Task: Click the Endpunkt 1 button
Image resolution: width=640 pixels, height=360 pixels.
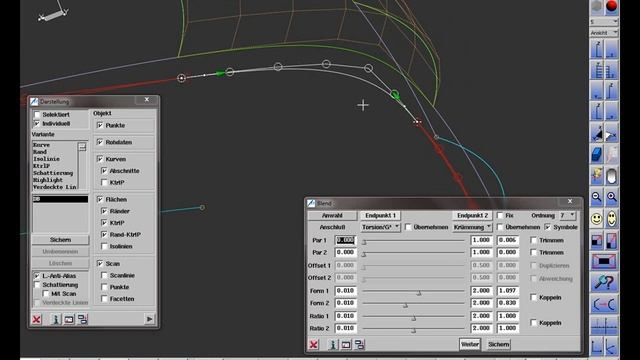Action: pyautogui.click(x=380, y=215)
